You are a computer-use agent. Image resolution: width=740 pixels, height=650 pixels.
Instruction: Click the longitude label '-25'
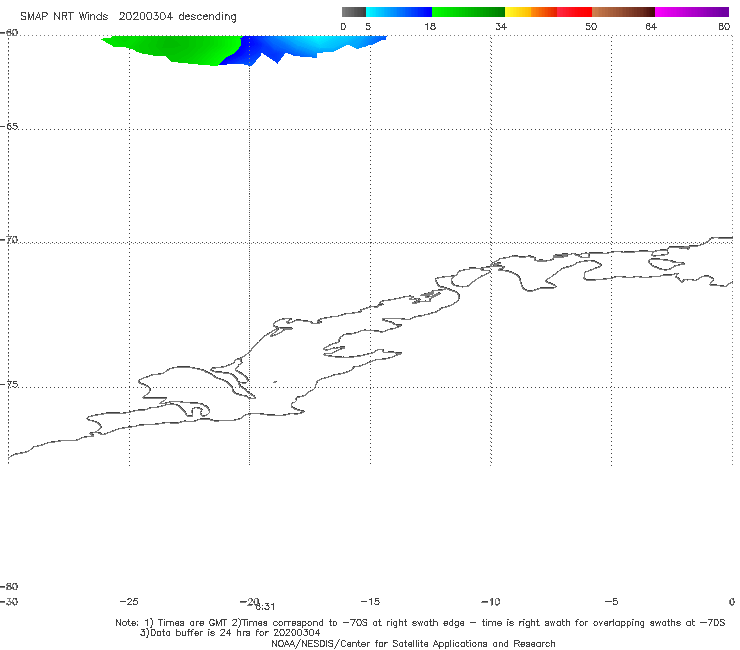pyautogui.click(x=129, y=601)
